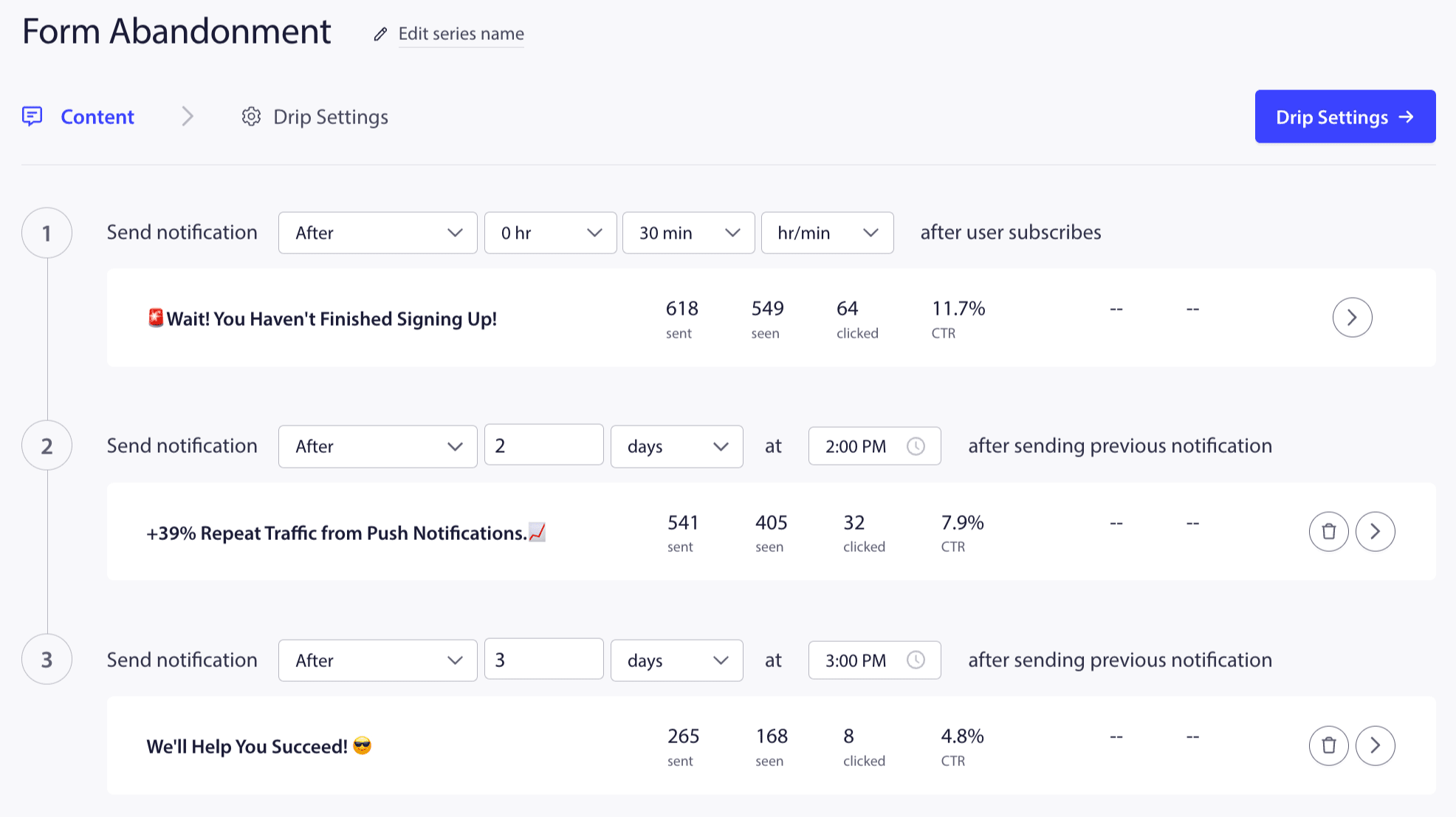Open the hr/min unit dropdown
This screenshot has height=817, width=1456.
click(x=827, y=233)
